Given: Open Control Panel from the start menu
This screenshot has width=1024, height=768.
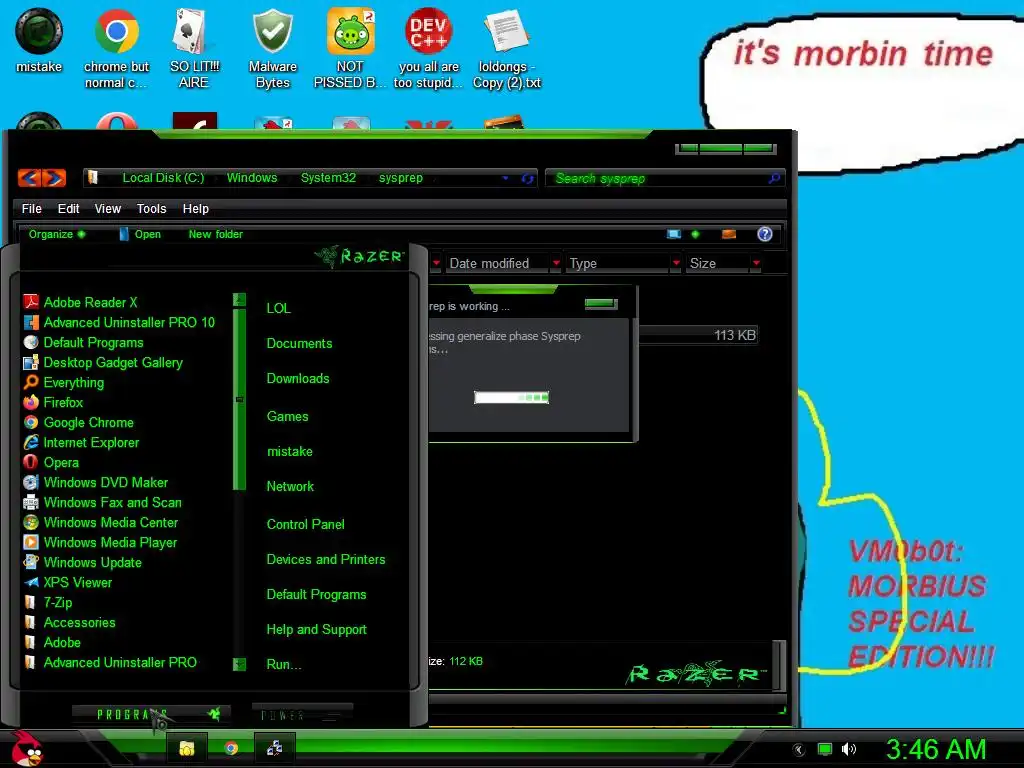Looking at the screenshot, I should [305, 524].
